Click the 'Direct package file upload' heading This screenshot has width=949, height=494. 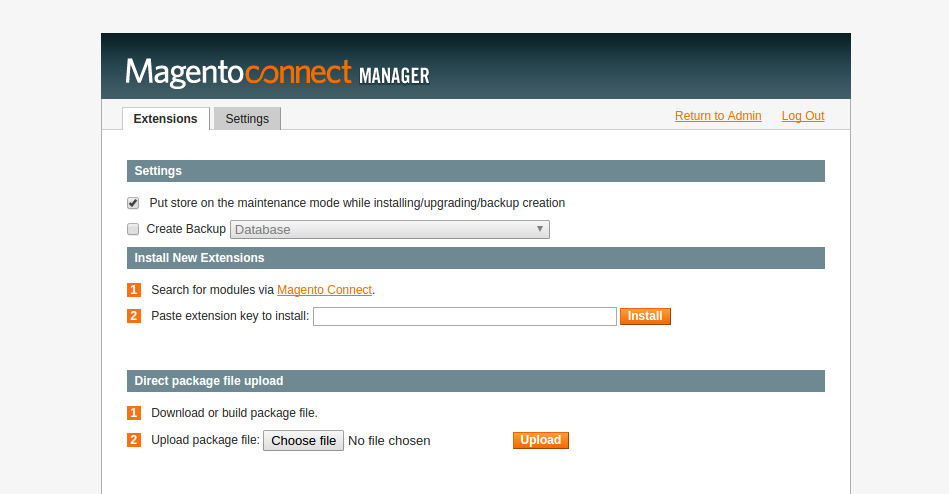pyautogui.click(x=209, y=381)
